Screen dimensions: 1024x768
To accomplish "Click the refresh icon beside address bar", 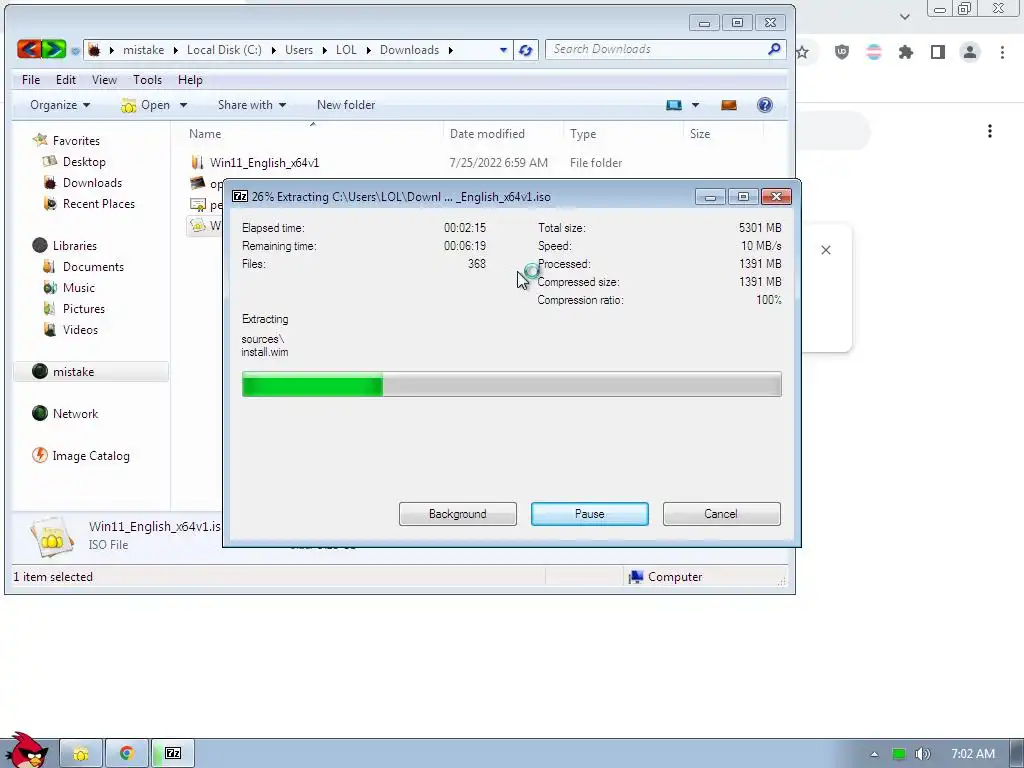I will [x=525, y=50].
